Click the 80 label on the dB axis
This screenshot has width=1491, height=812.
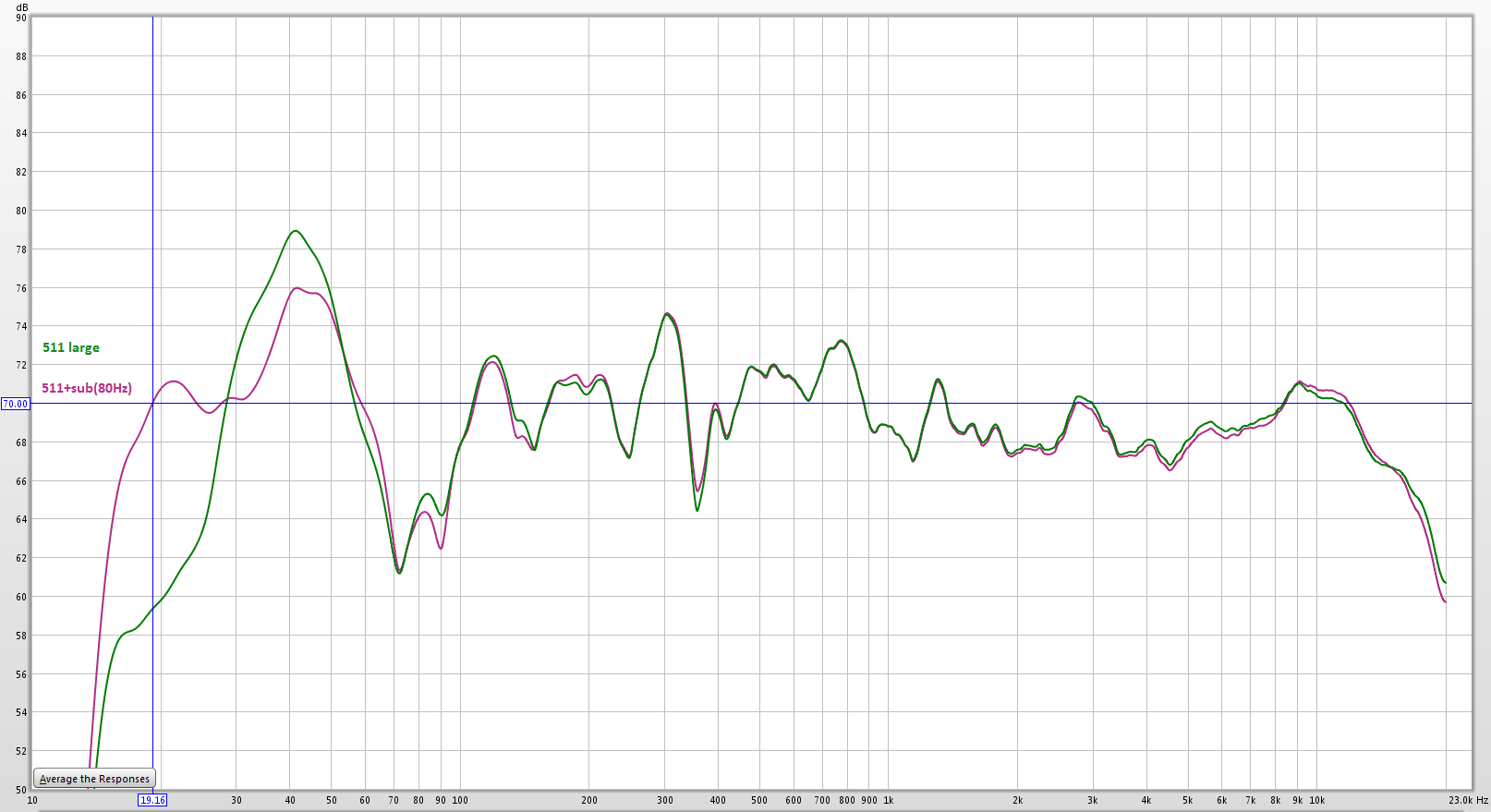[21, 211]
